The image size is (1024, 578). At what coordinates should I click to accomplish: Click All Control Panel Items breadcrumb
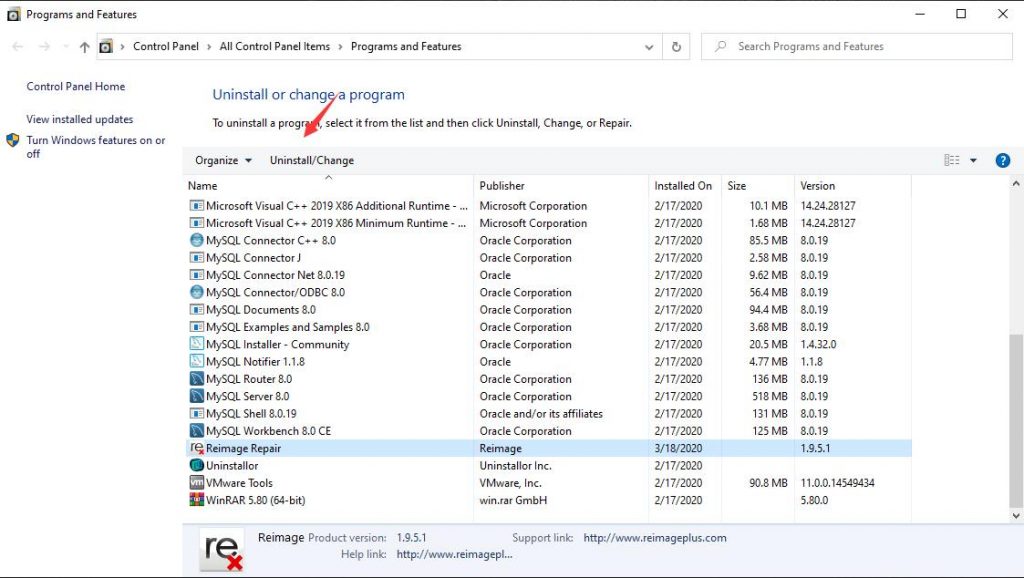click(x=275, y=46)
